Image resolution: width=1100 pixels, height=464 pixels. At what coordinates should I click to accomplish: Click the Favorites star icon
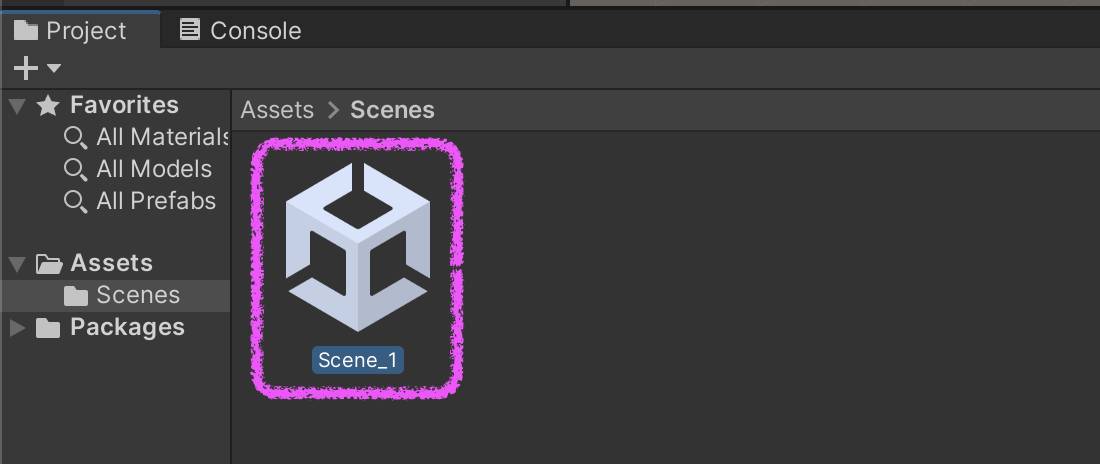click(x=48, y=105)
